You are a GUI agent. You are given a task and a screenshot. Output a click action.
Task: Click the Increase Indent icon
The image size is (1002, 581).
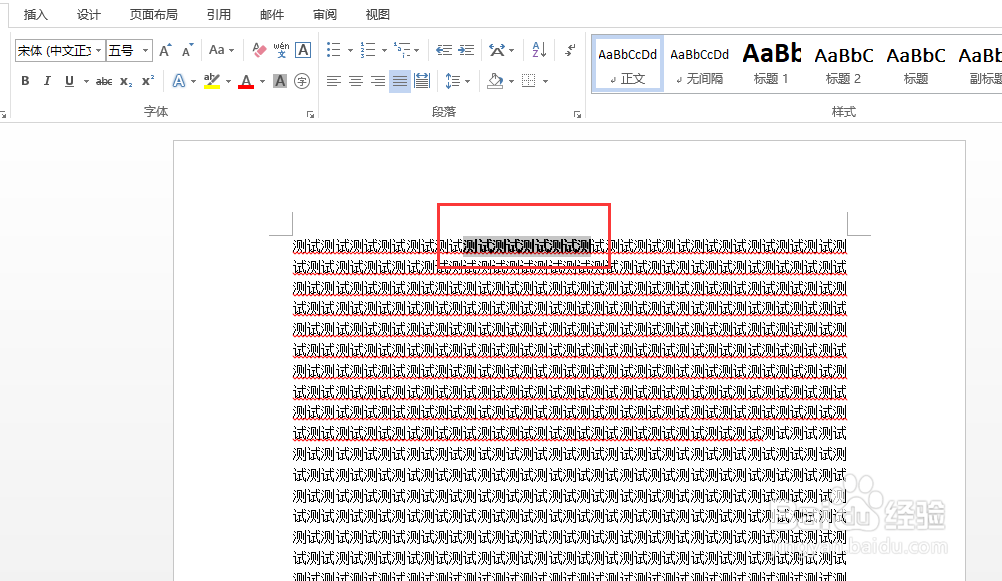coord(466,50)
